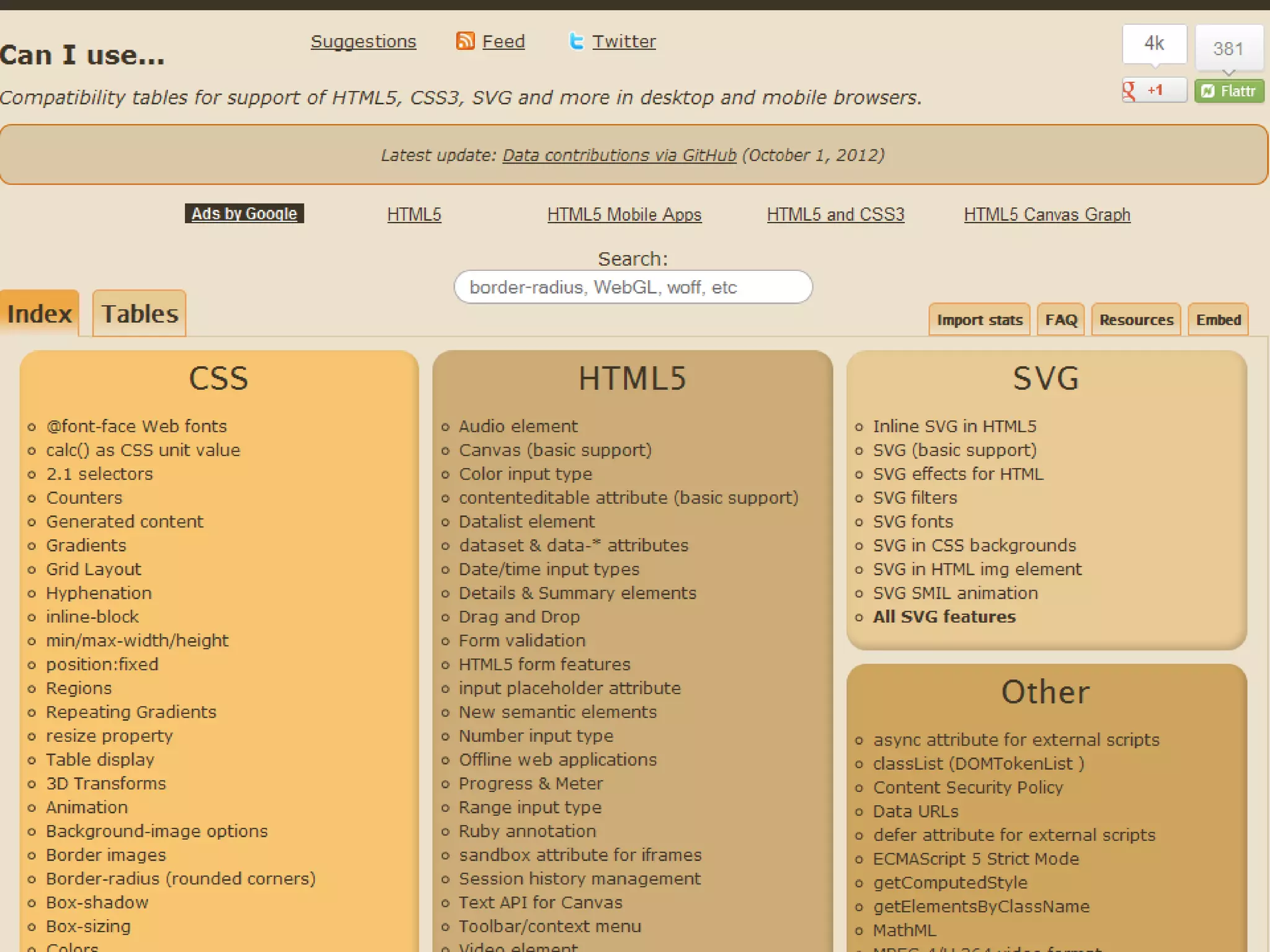The width and height of the screenshot is (1270, 952).
Task: Open async attribute for external scripts
Action: (1016, 740)
